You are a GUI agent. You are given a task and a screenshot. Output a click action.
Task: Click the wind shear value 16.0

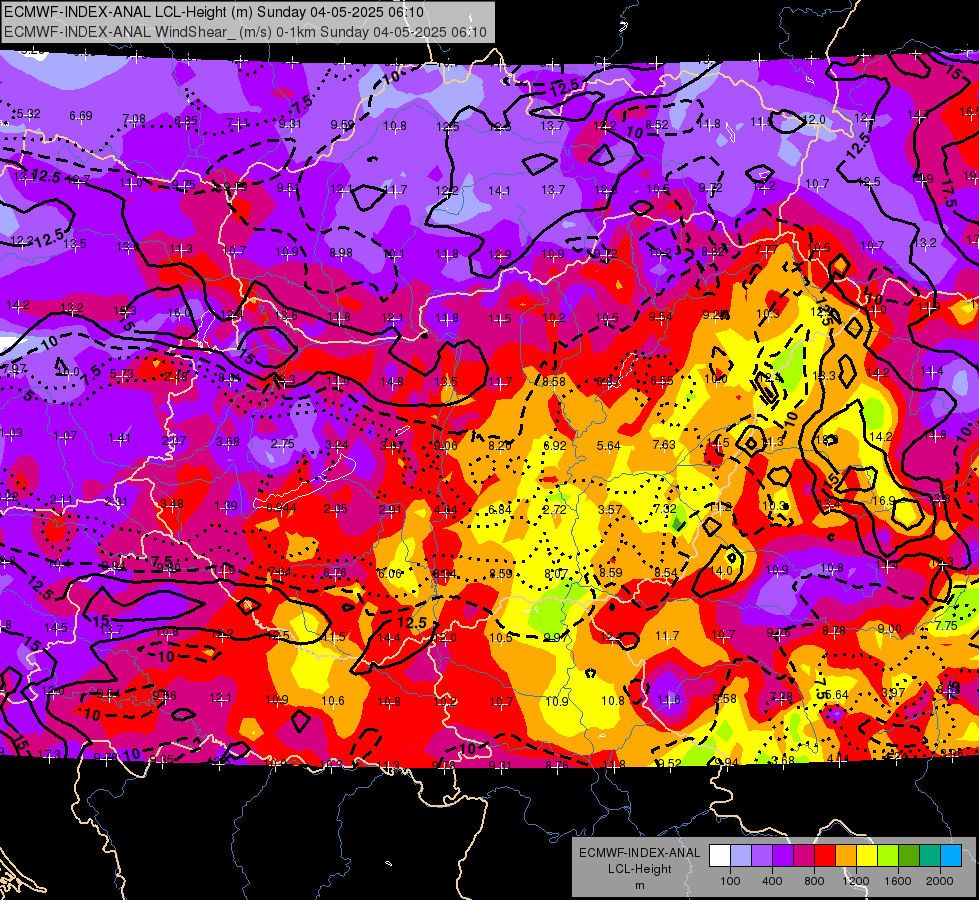179,313
